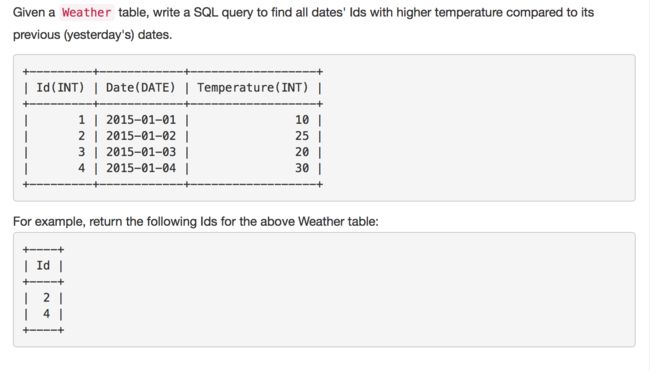This screenshot has width=650, height=371.
Task: Click Id value 3 in Weather table
Action: coord(81,152)
